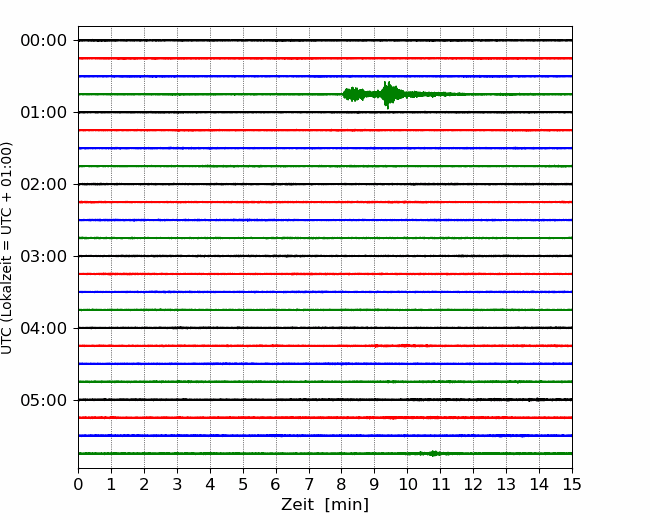This screenshot has height=520, width=650.
Task: Click the x-axis tick label 9
Action: coord(375,484)
